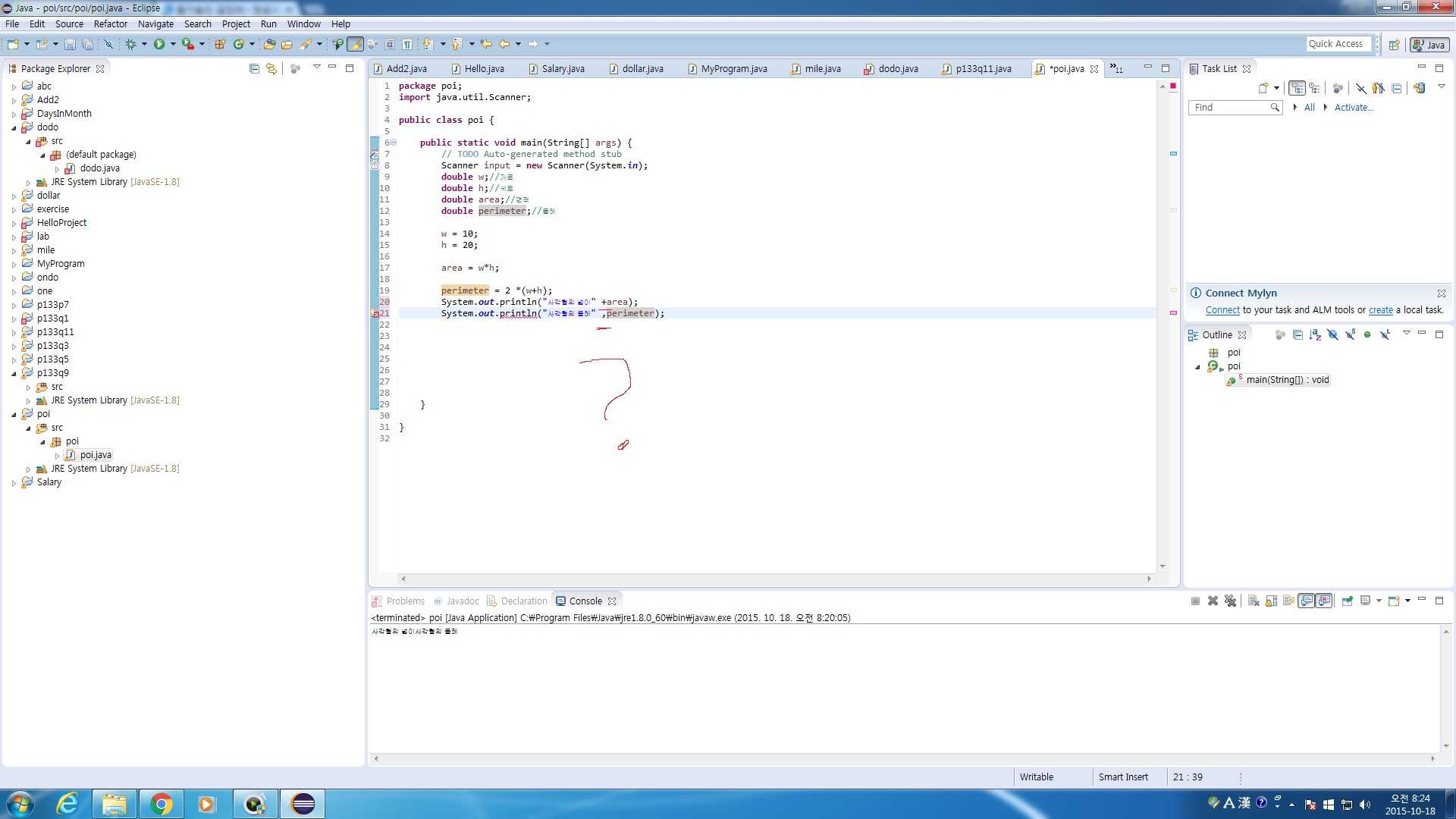Open Internet Explorer from the taskbar
The image size is (1456, 819).
click(68, 804)
